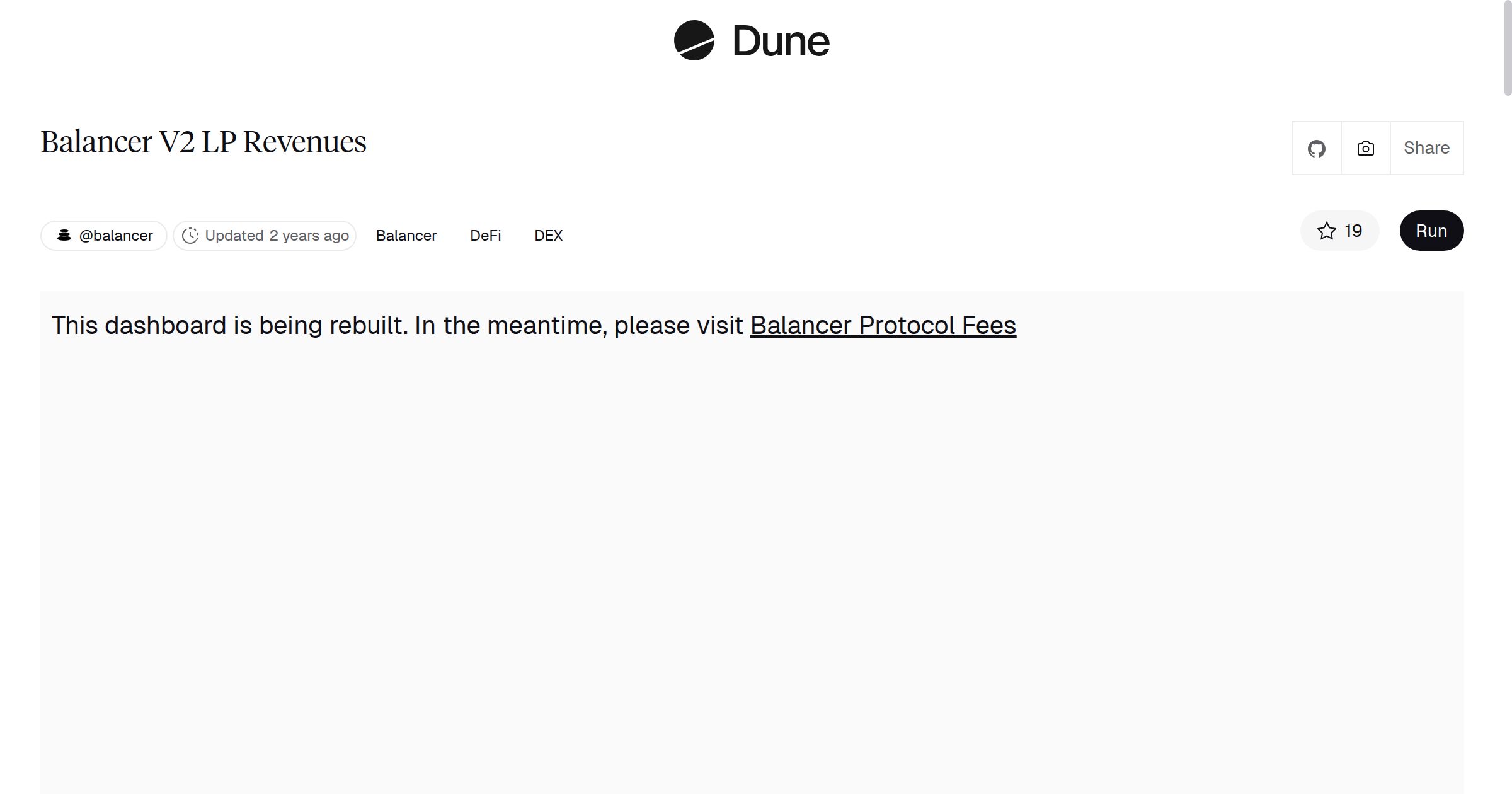Viewport: 1512px width, 794px height.
Task: Click the camera screenshot icon
Action: 1365,148
